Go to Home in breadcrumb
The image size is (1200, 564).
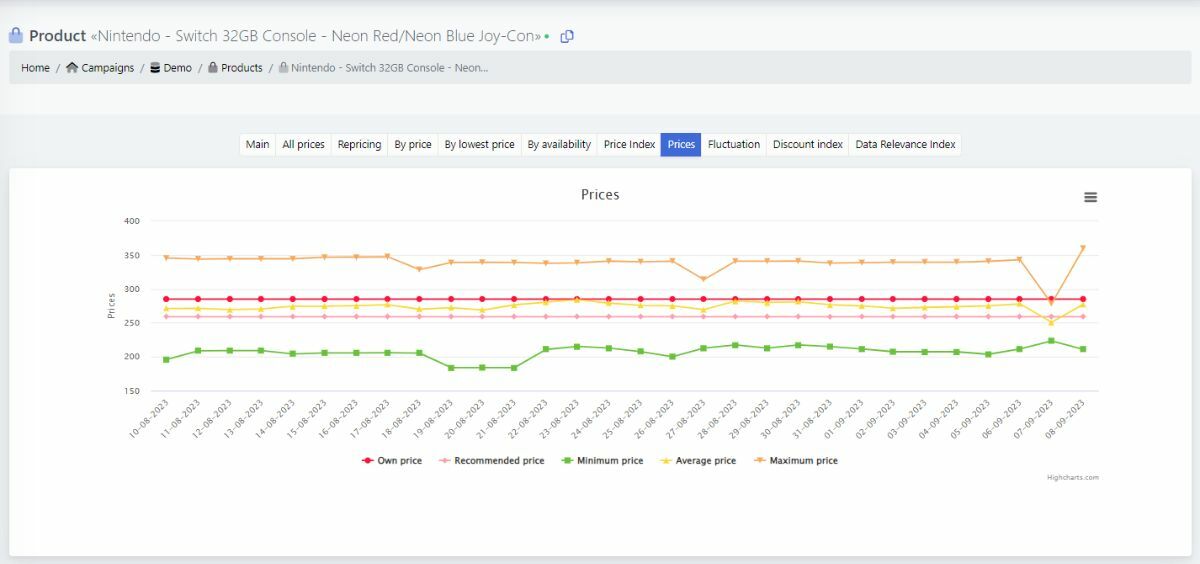[x=35, y=68]
